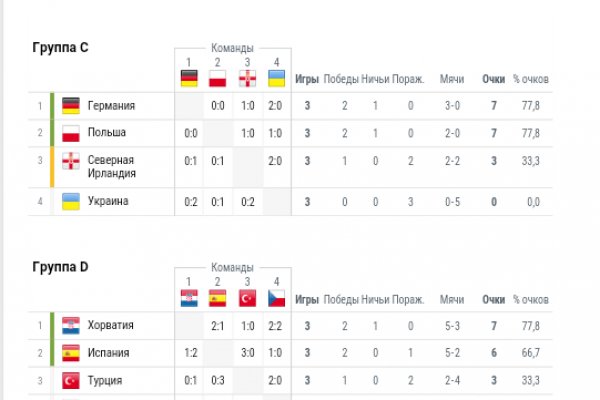
Task: Click Northern Ireland flag in Group C header
Action: [247, 79]
